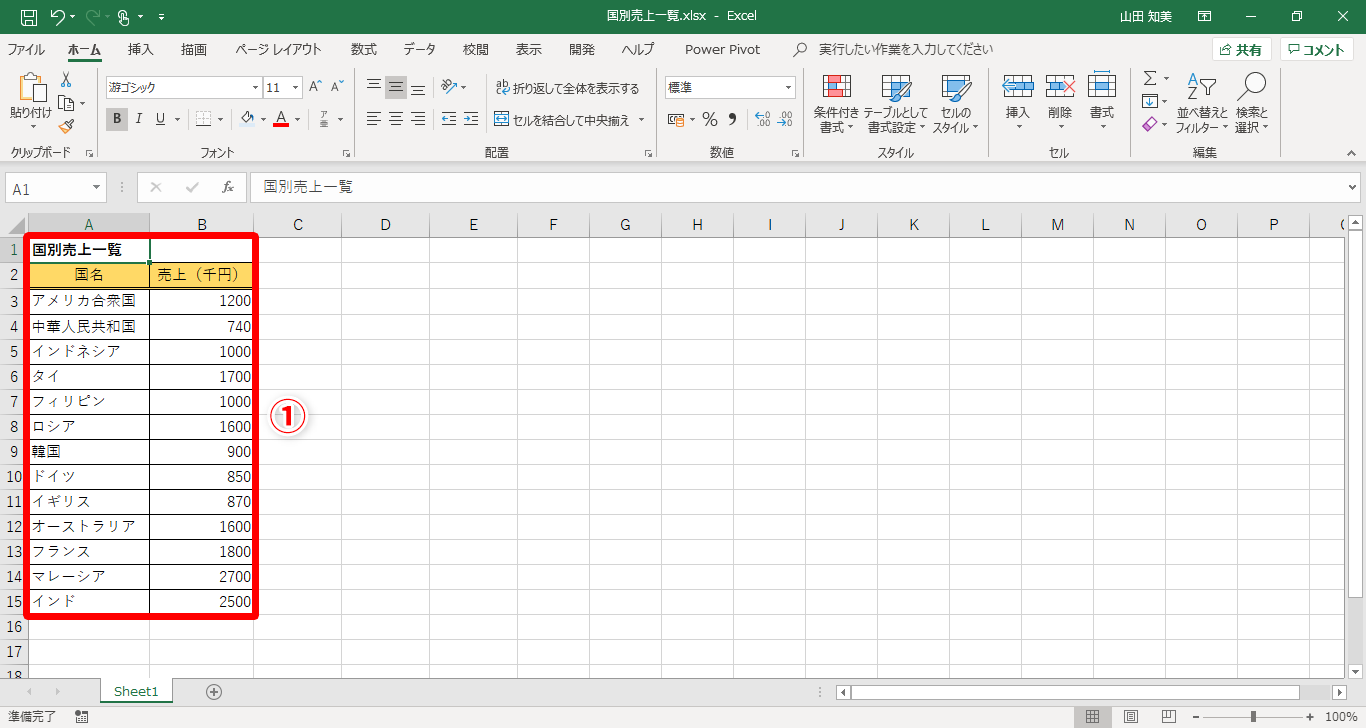
Task: Apply bottom vertical alignment
Action: [418, 87]
